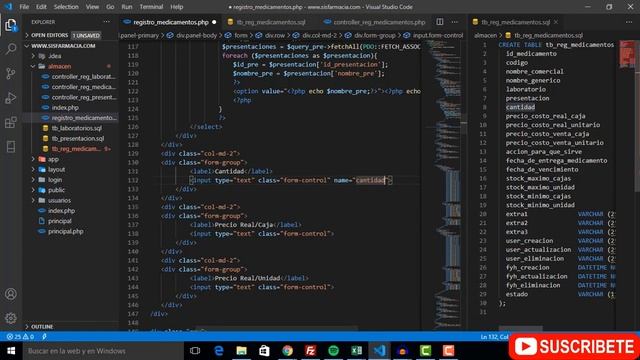Open Excel from taskbar
This screenshot has width=640, height=360.
pyautogui.click(x=356, y=351)
